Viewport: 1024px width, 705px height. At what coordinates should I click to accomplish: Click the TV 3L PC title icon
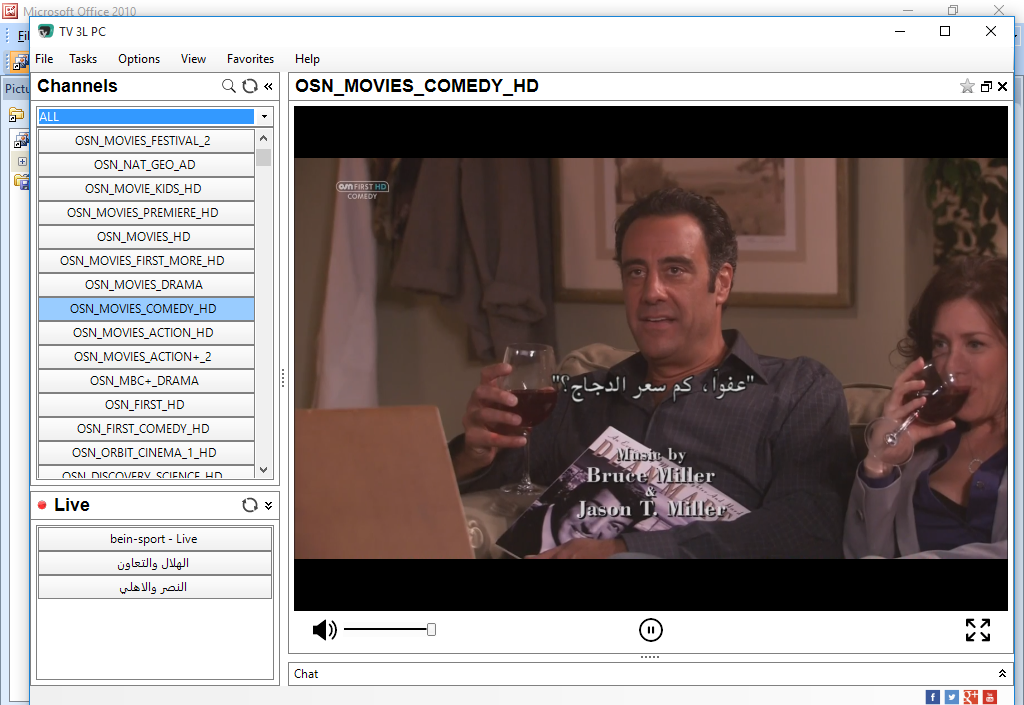[45, 31]
